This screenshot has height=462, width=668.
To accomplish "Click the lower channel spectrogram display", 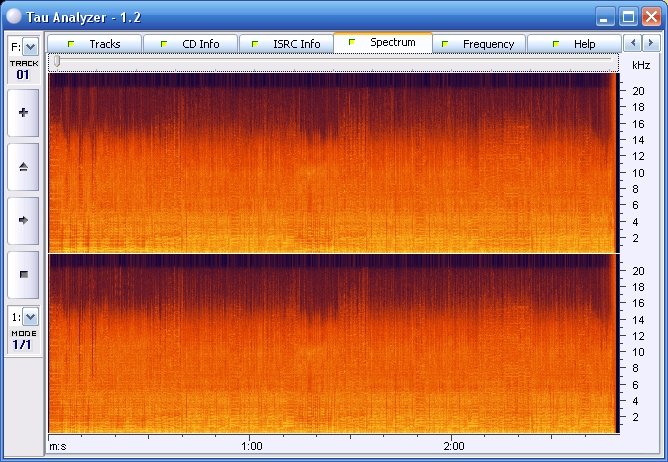I will [x=330, y=343].
